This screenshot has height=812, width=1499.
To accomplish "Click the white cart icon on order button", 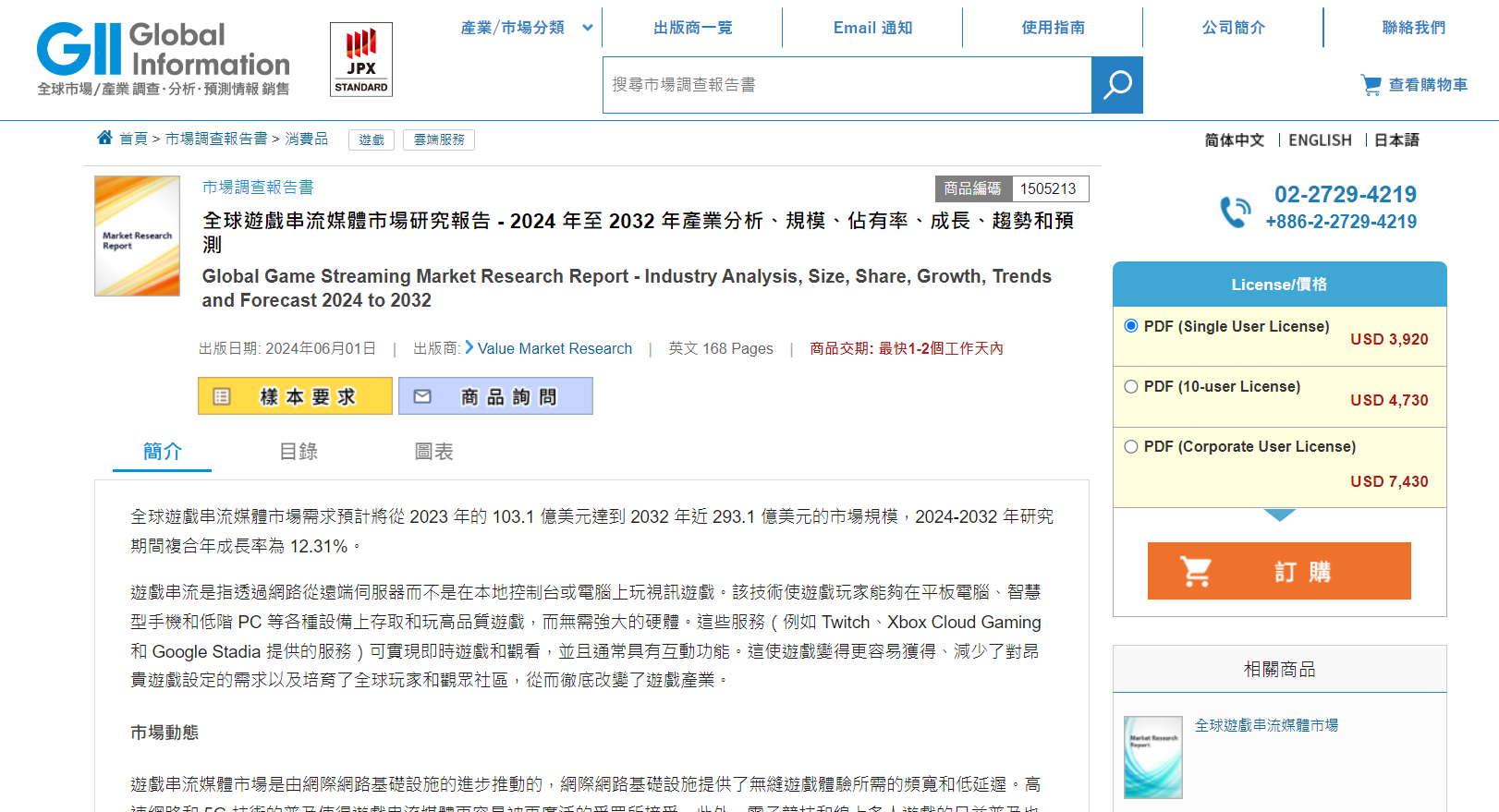I will tap(1196, 572).
